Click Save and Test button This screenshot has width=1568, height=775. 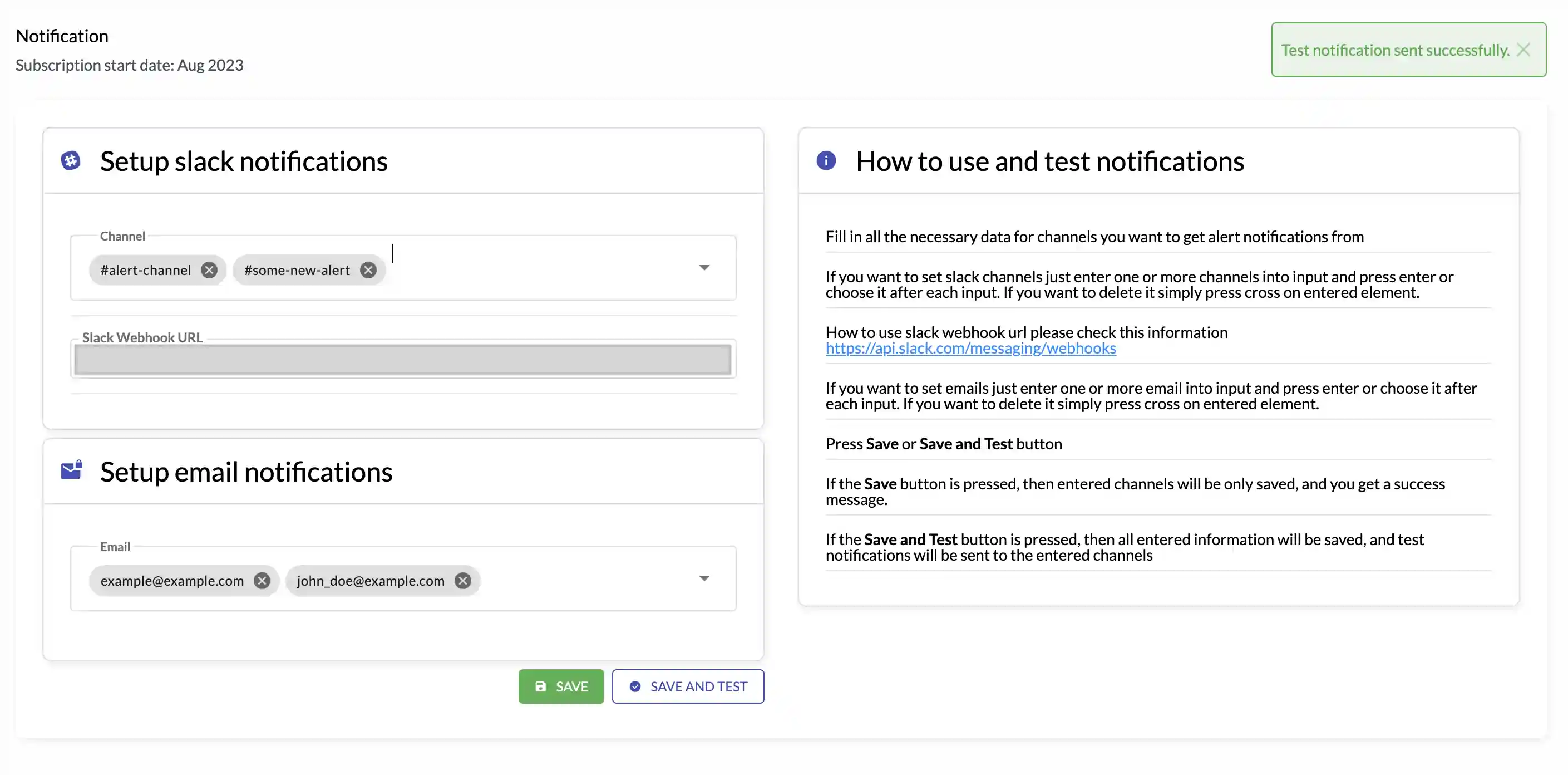click(688, 686)
